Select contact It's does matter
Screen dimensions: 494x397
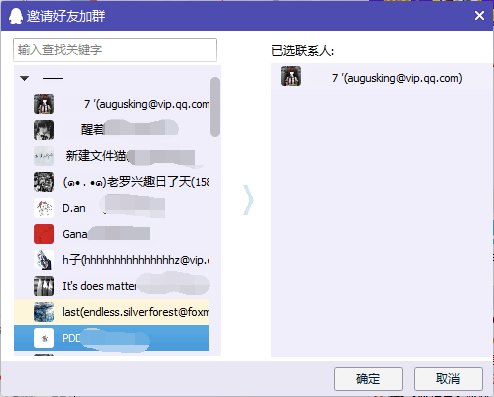(x=111, y=286)
